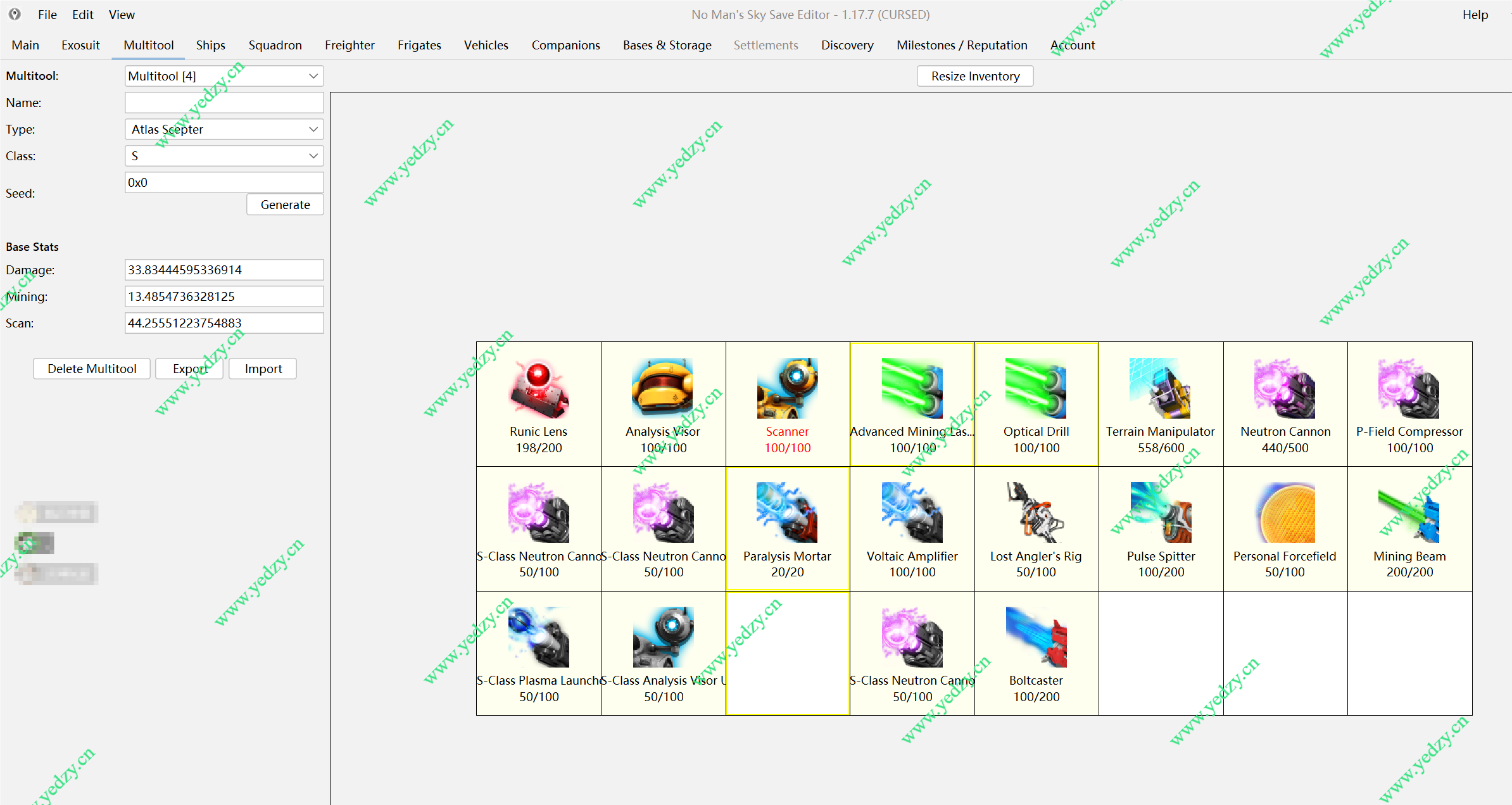This screenshot has width=1512, height=805.
Task: Click the Resize Inventory button
Action: pos(975,76)
